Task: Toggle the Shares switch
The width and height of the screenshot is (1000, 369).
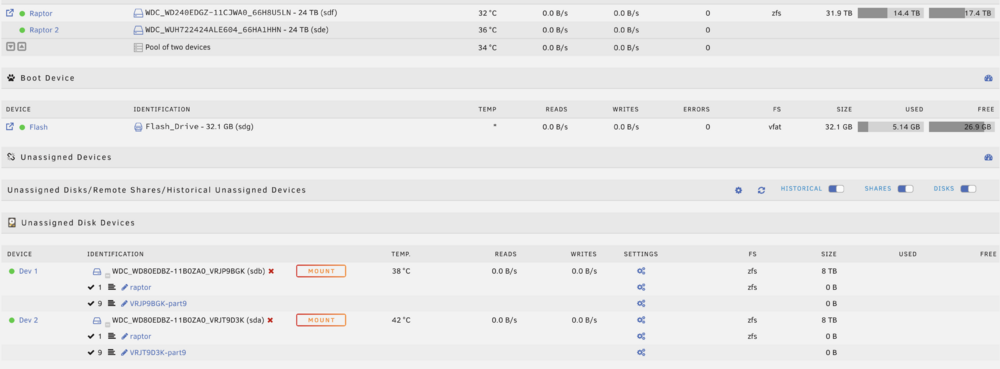Action: (905, 189)
